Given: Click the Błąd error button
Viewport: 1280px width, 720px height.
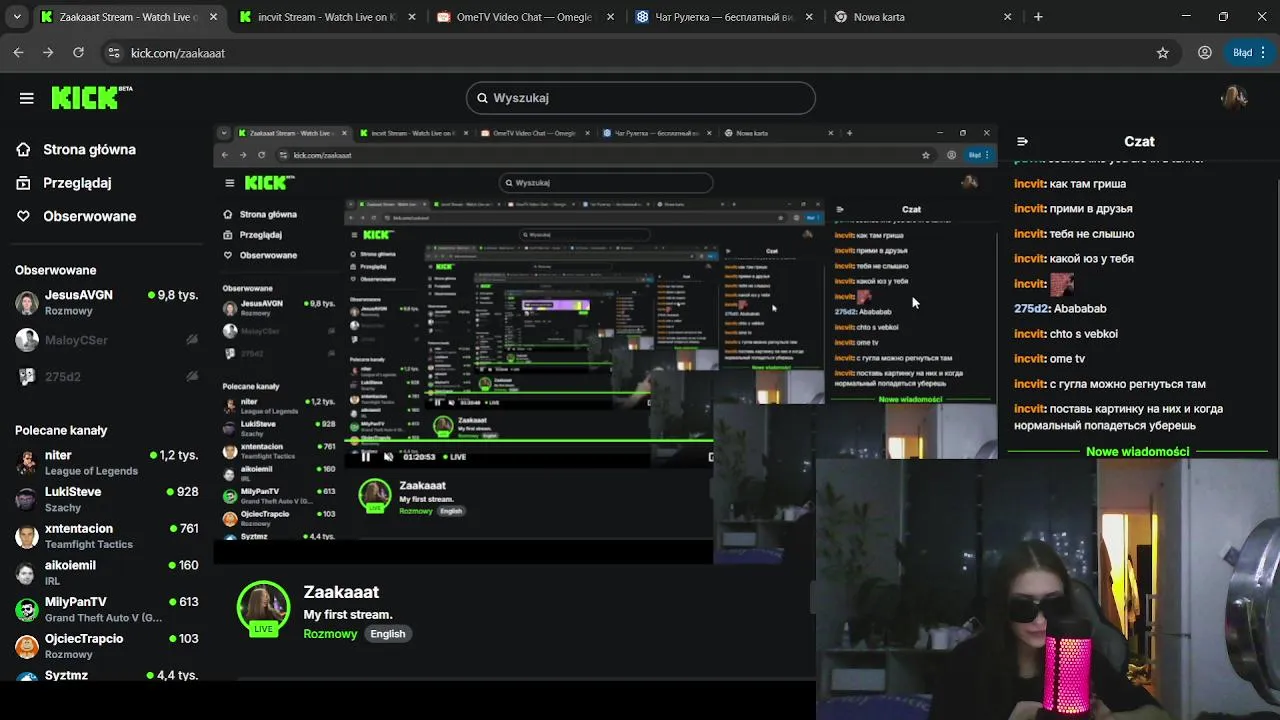Looking at the screenshot, I should click(x=1243, y=53).
